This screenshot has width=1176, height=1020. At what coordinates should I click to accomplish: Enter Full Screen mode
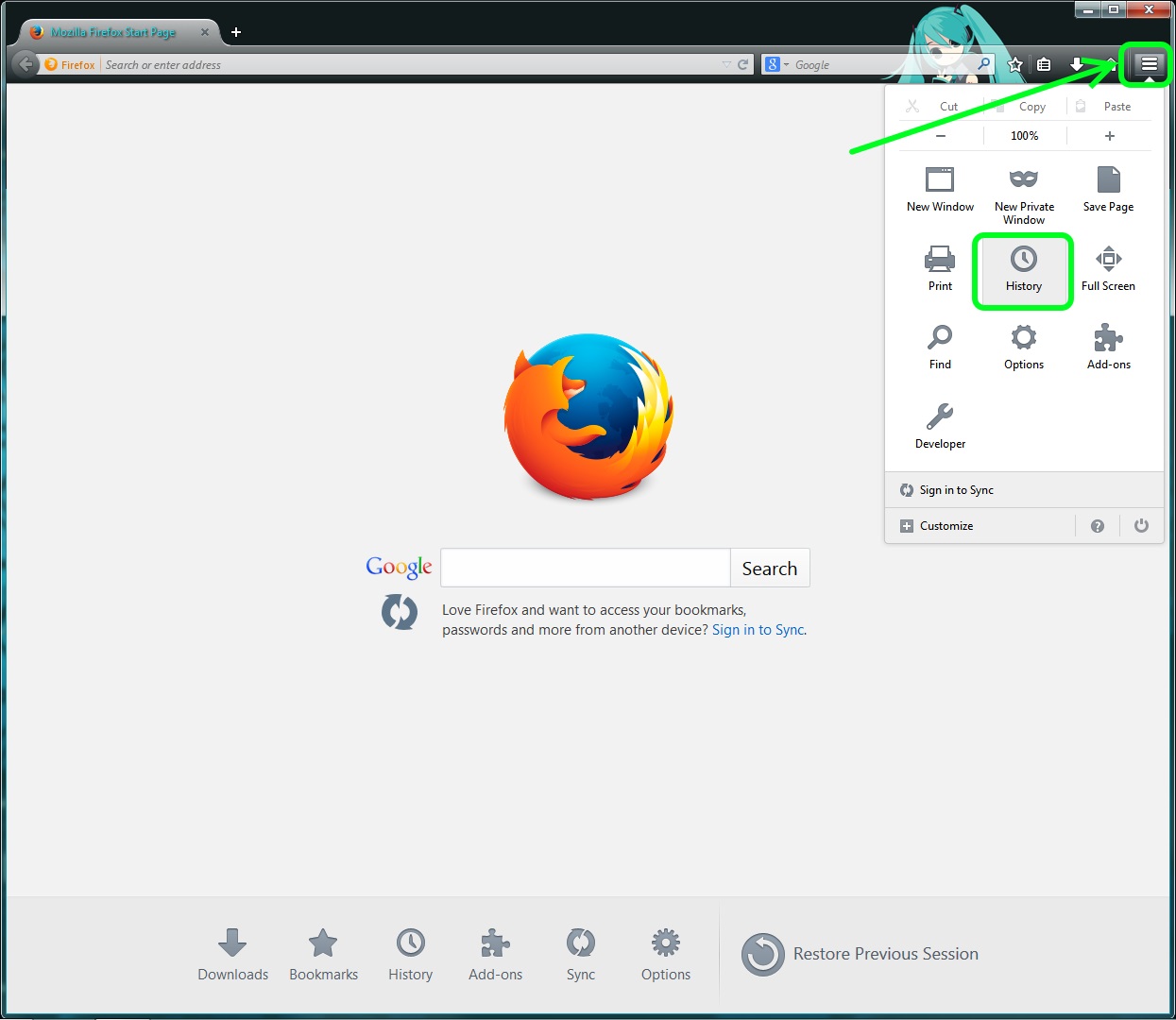(x=1108, y=268)
